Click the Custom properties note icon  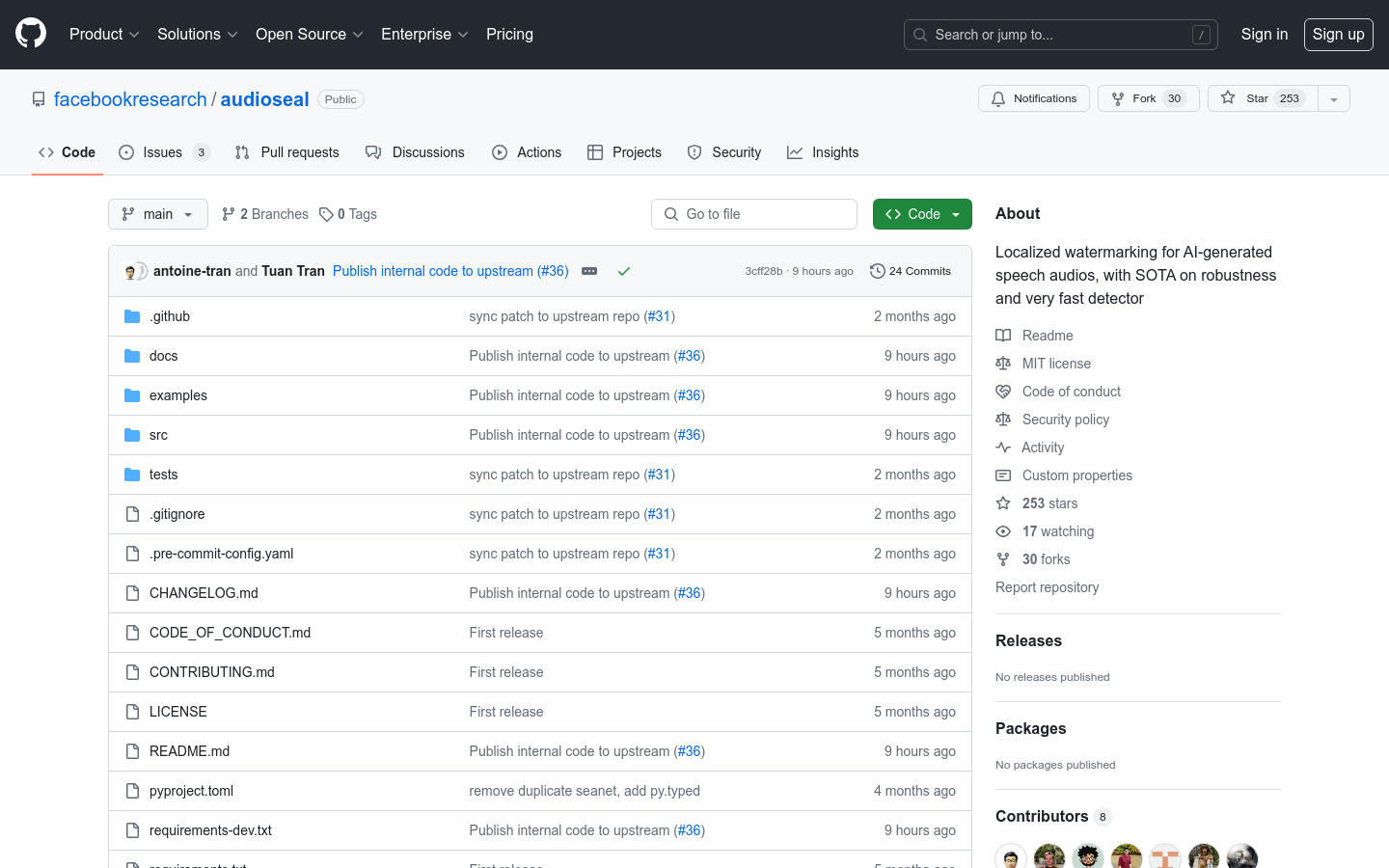(1003, 475)
